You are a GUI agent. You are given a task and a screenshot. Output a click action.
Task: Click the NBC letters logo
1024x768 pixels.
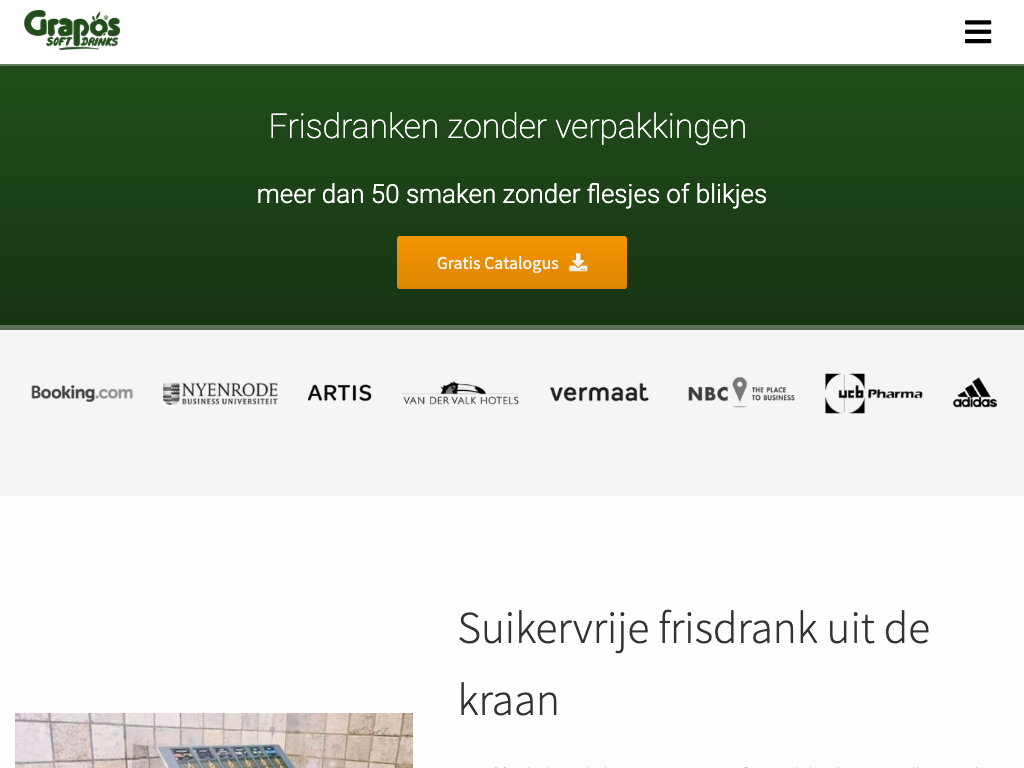pos(708,394)
